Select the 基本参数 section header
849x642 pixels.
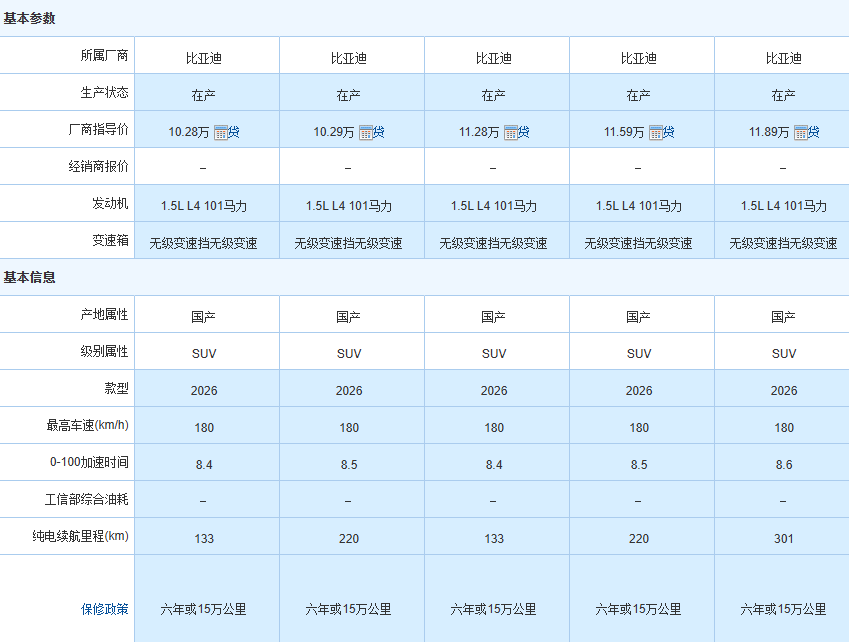pyautogui.click(x=29, y=18)
